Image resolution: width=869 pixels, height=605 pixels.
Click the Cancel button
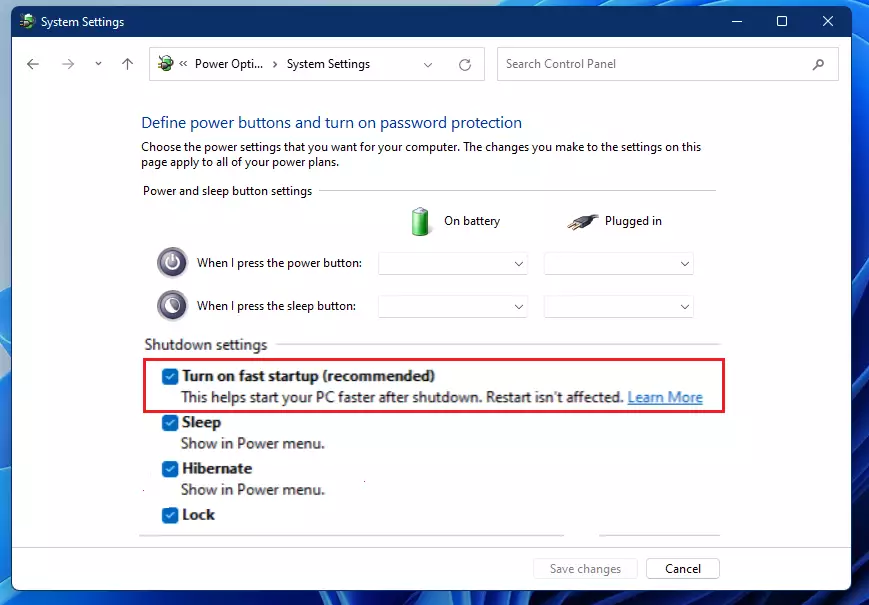click(683, 568)
